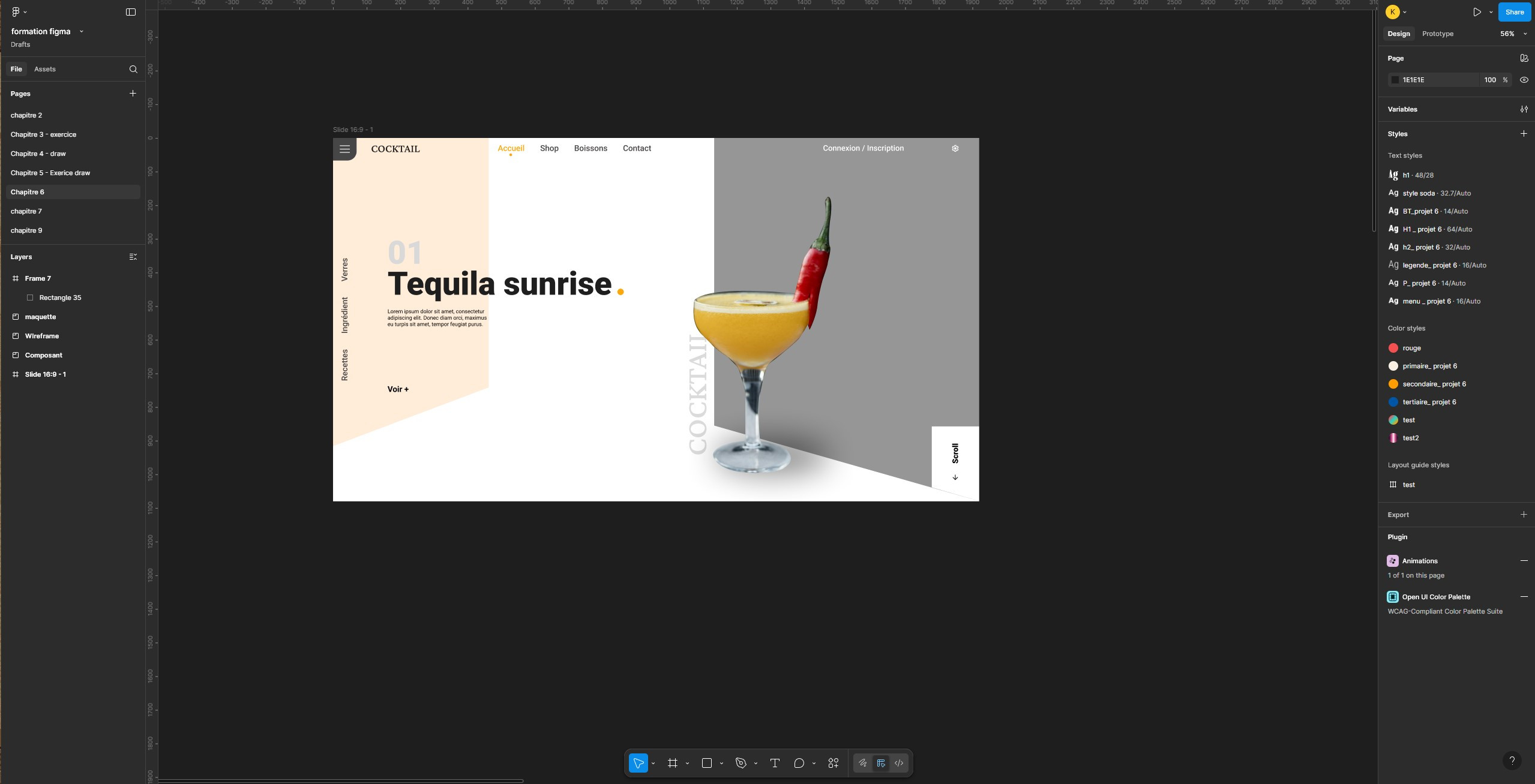
Task: Switch to Dev Mode code icon
Action: pos(899,763)
